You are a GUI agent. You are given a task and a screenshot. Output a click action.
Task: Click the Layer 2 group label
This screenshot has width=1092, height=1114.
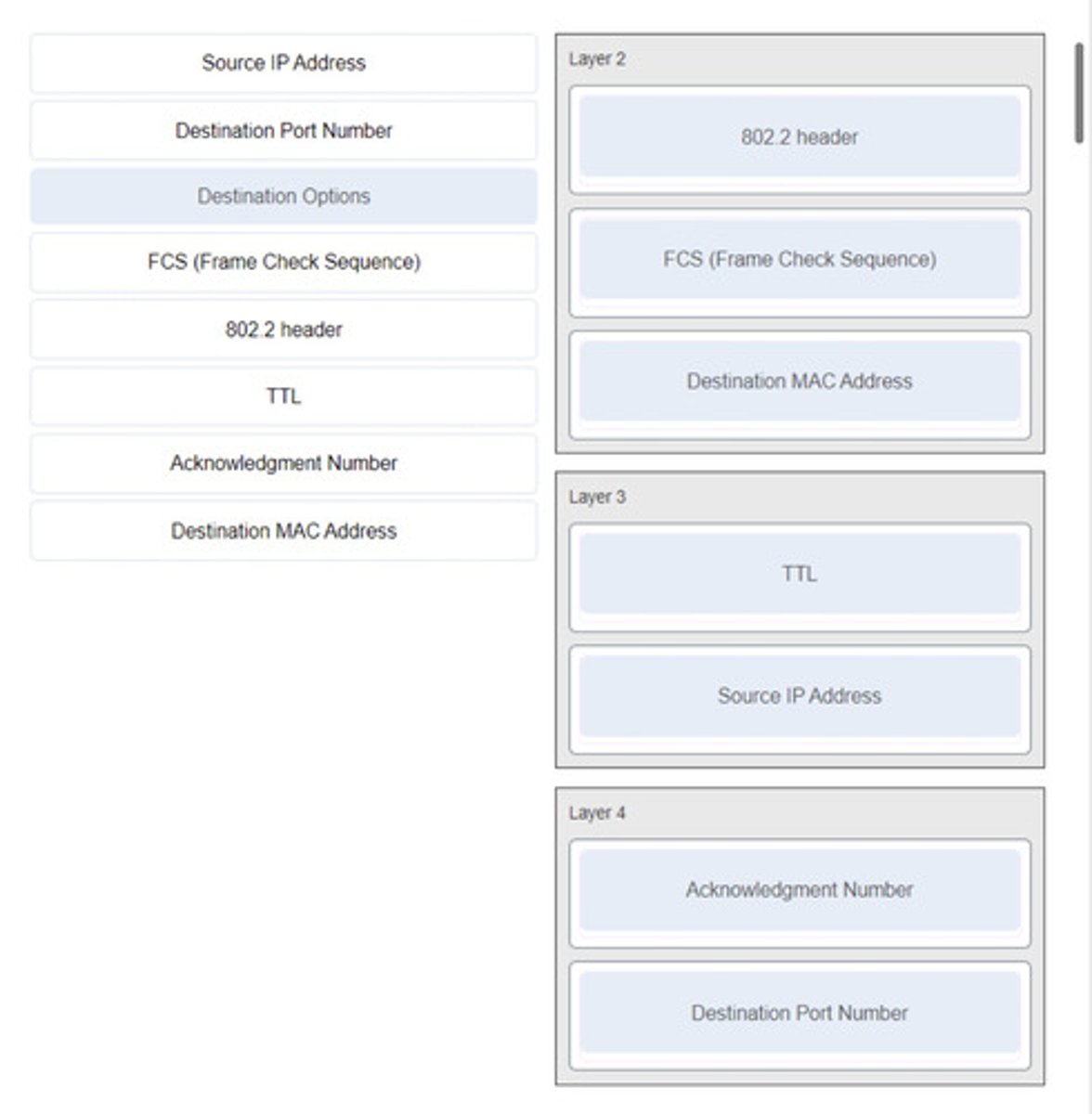click(597, 59)
